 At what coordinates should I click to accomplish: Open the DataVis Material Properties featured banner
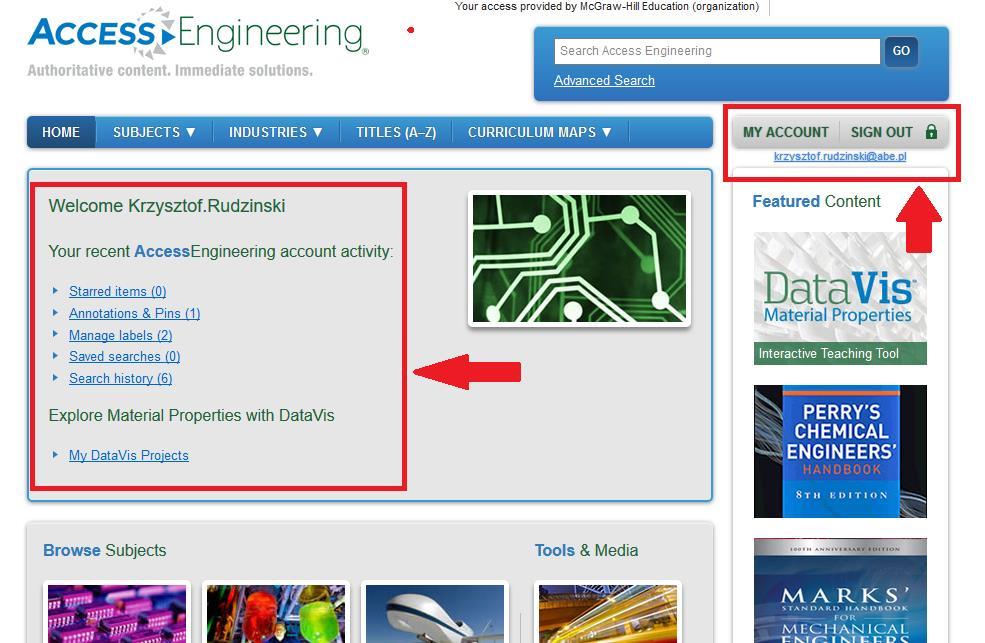point(840,298)
